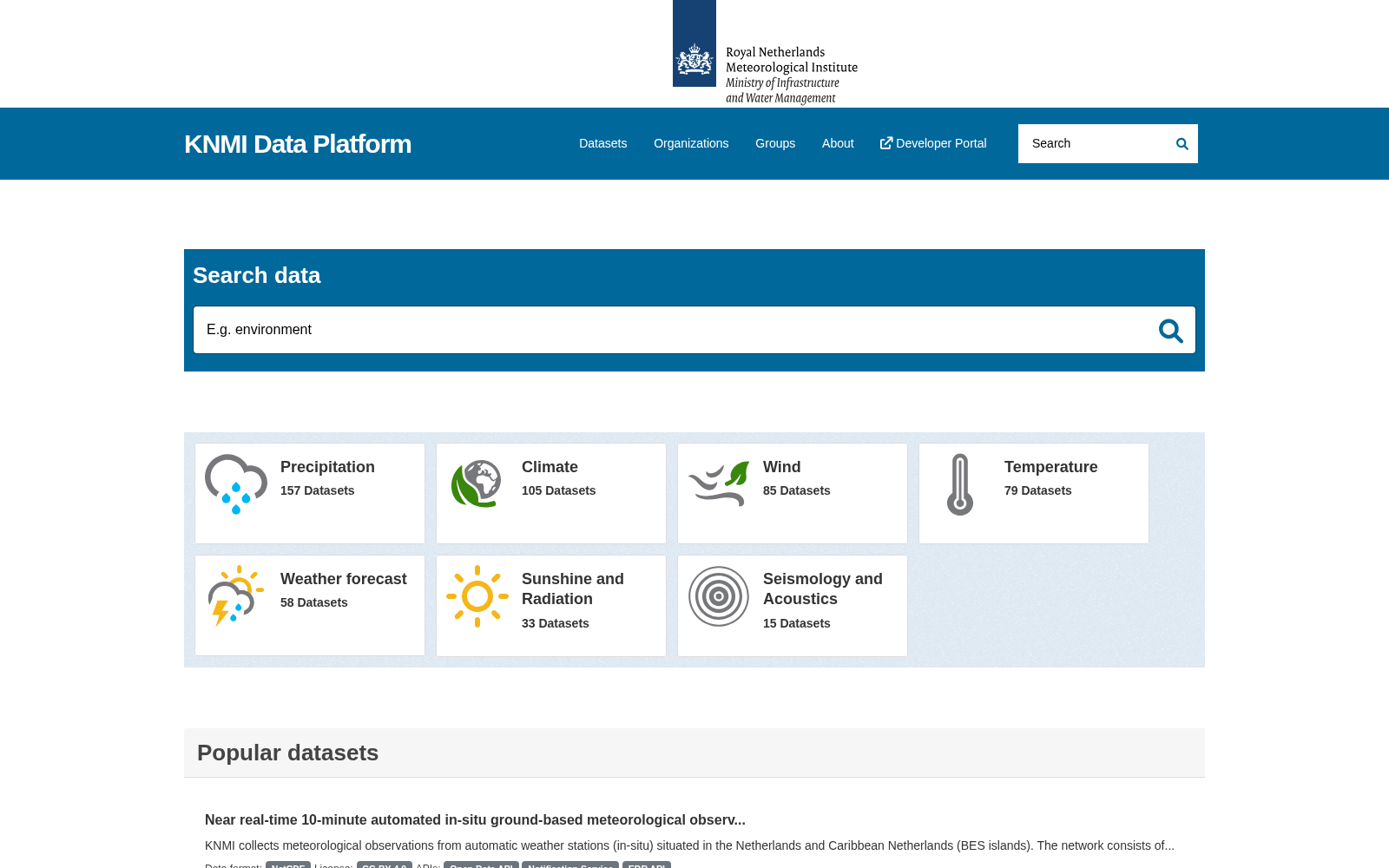This screenshot has height=868, width=1389.
Task: Click the Precipitation rain cloud icon
Action: tap(236, 484)
